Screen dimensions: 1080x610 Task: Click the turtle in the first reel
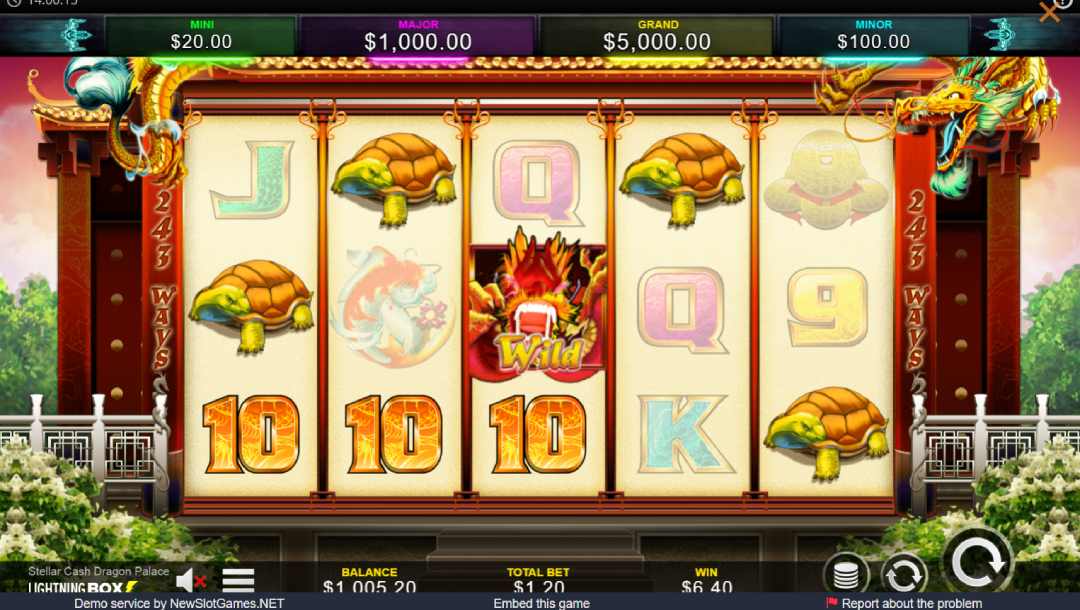(251, 305)
